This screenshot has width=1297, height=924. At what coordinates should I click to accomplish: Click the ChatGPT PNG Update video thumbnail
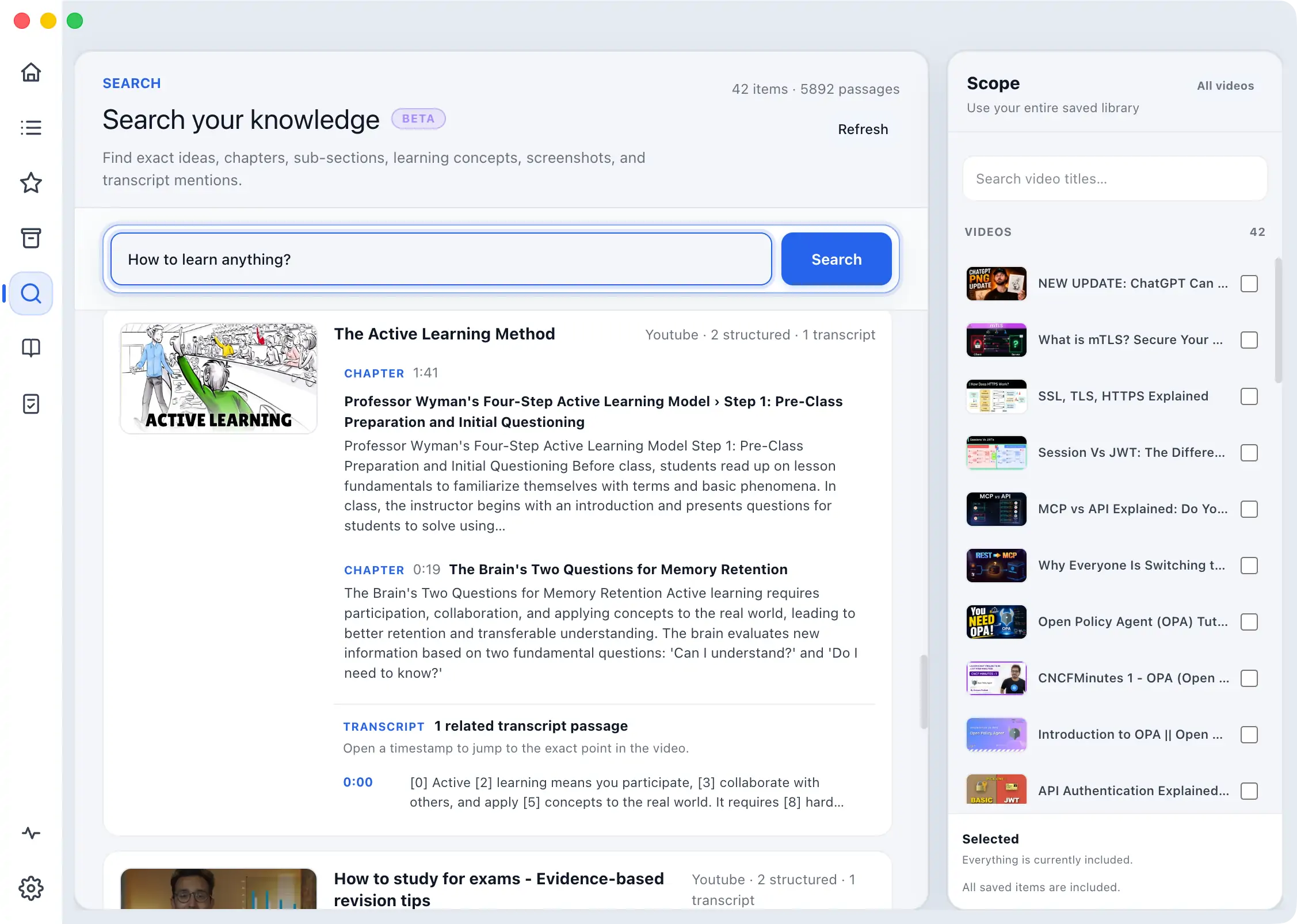pyautogui.click(x=997, y=284)
